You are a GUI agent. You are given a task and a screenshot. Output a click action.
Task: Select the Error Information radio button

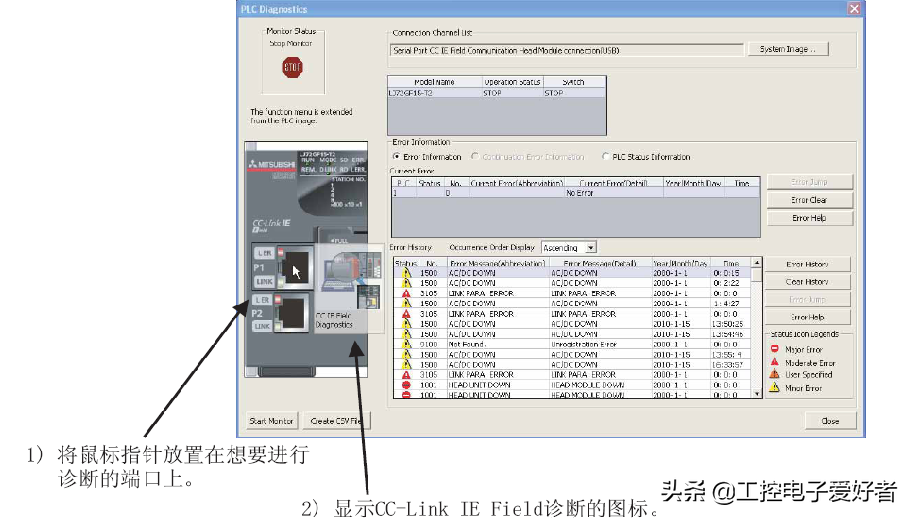tap(396, 157)
